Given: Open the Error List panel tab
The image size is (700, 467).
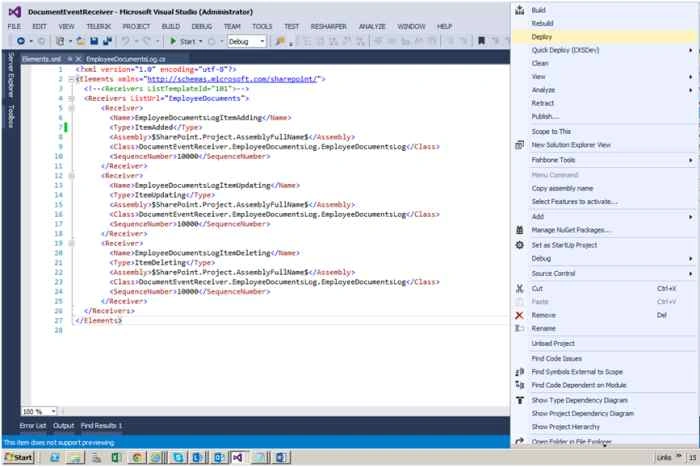Looking at the screenshot, I should 33,426.
